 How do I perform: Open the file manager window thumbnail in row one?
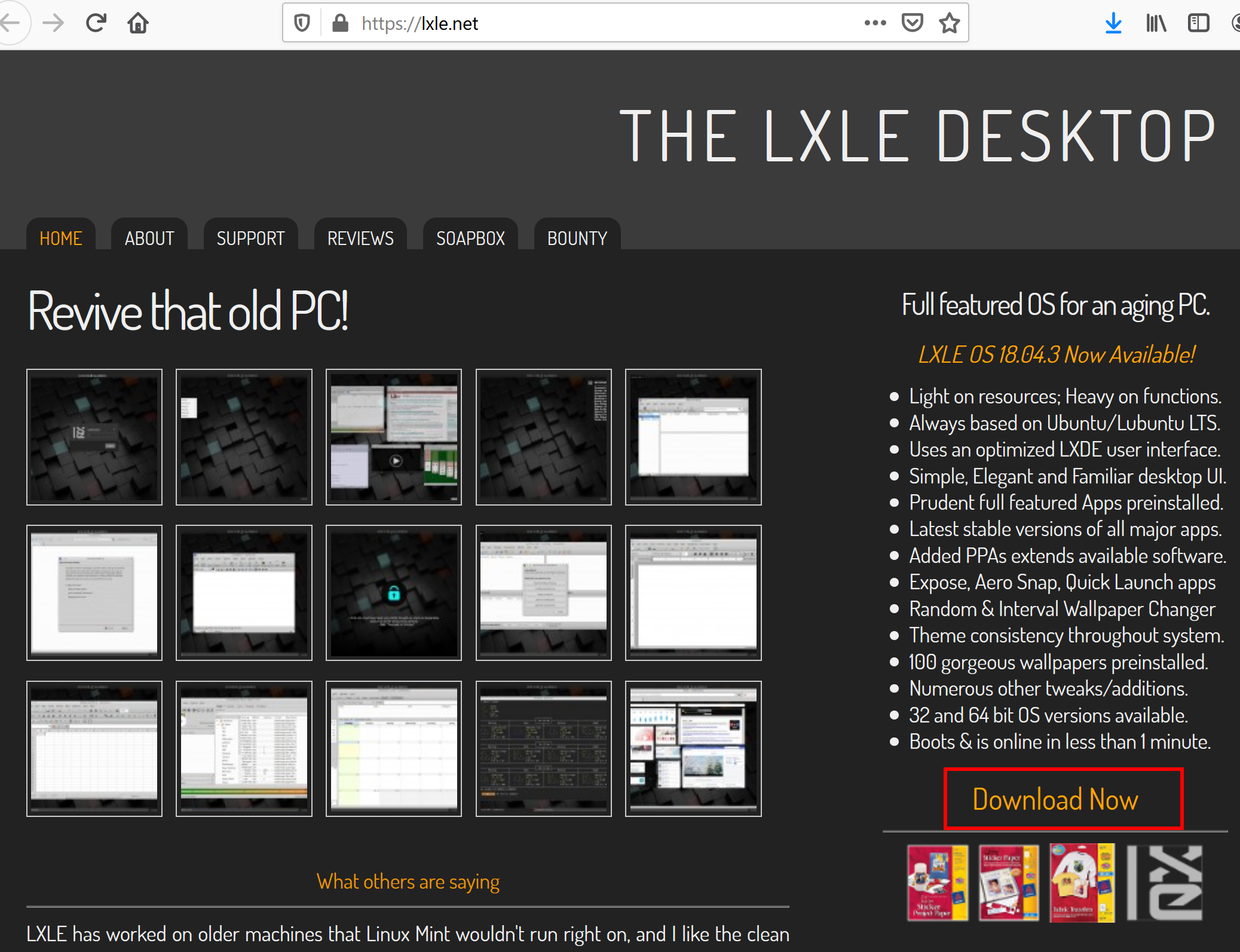tap(693, 437)
